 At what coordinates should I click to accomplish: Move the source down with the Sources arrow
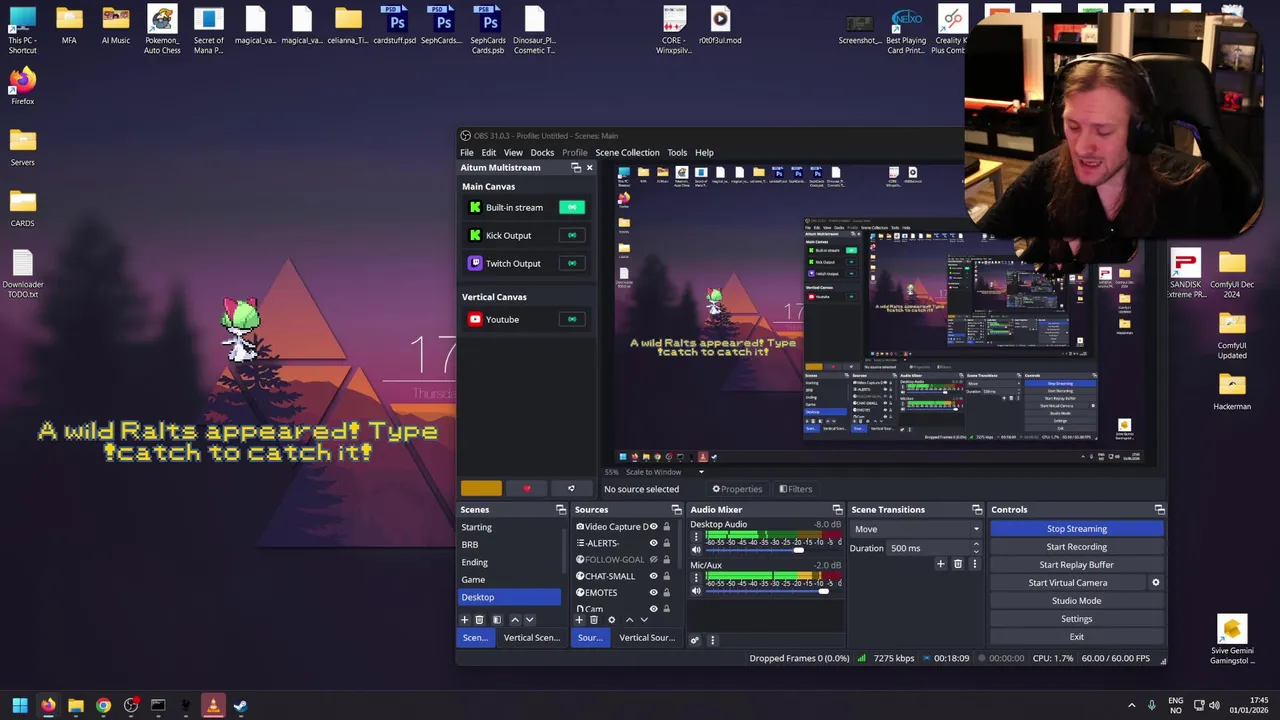click(x=644, y=620)
